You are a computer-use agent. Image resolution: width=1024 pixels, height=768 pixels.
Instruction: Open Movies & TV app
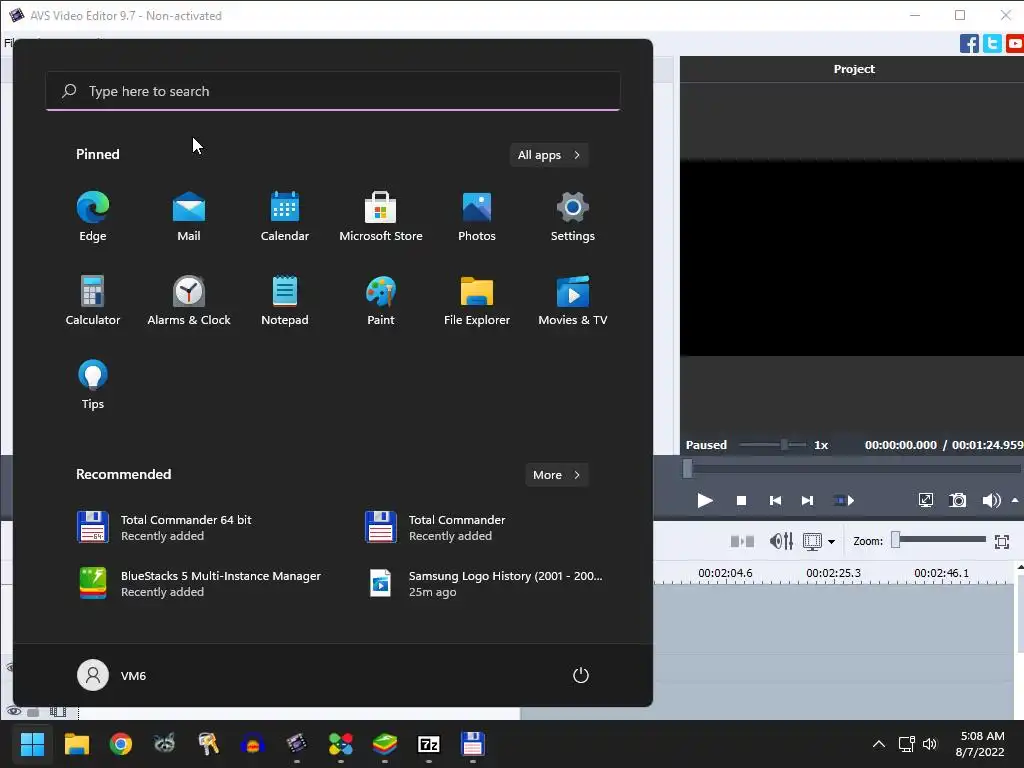point(573,300)
